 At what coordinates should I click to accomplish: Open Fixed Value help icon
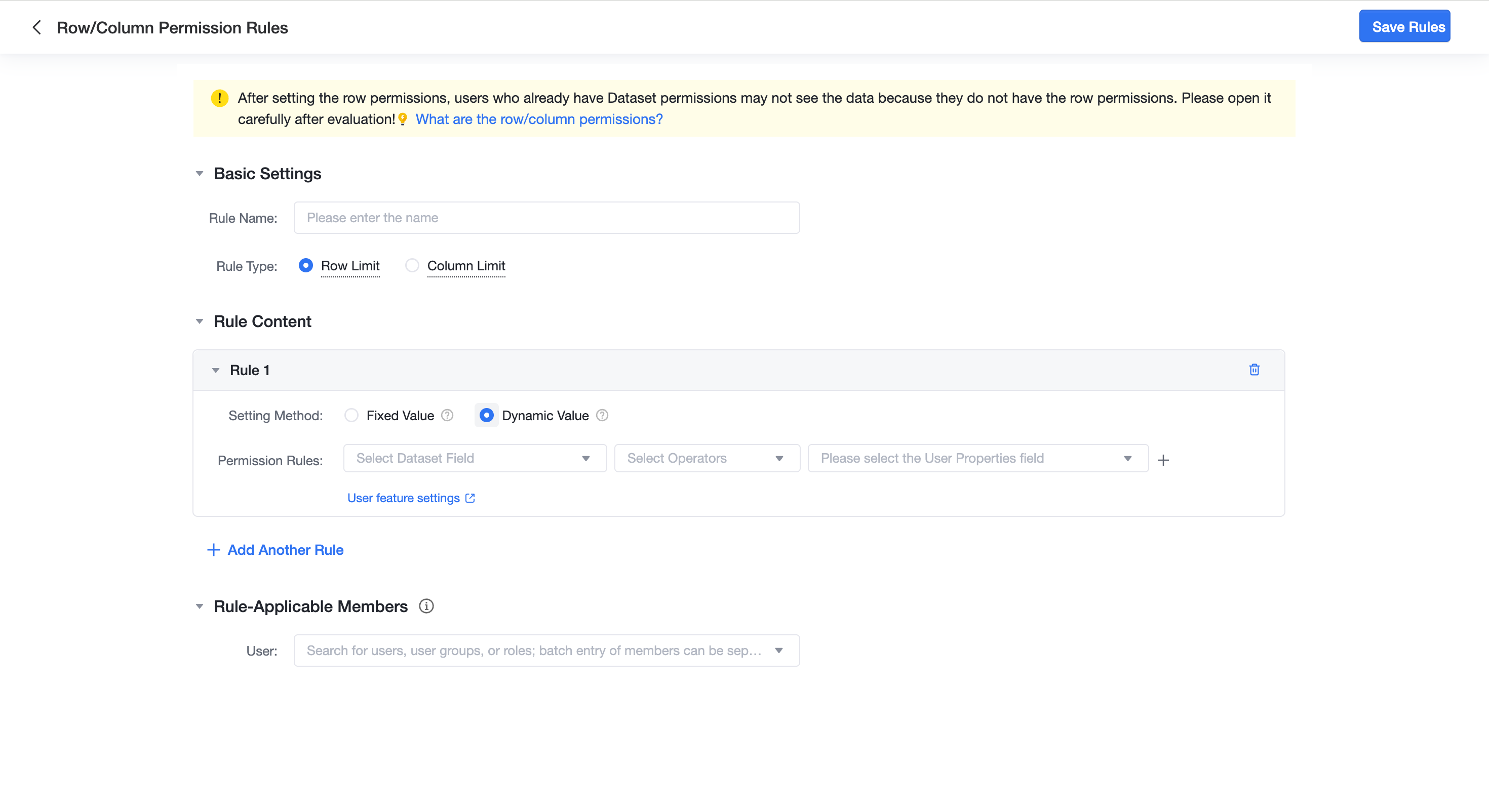click(x=447, y=416)
